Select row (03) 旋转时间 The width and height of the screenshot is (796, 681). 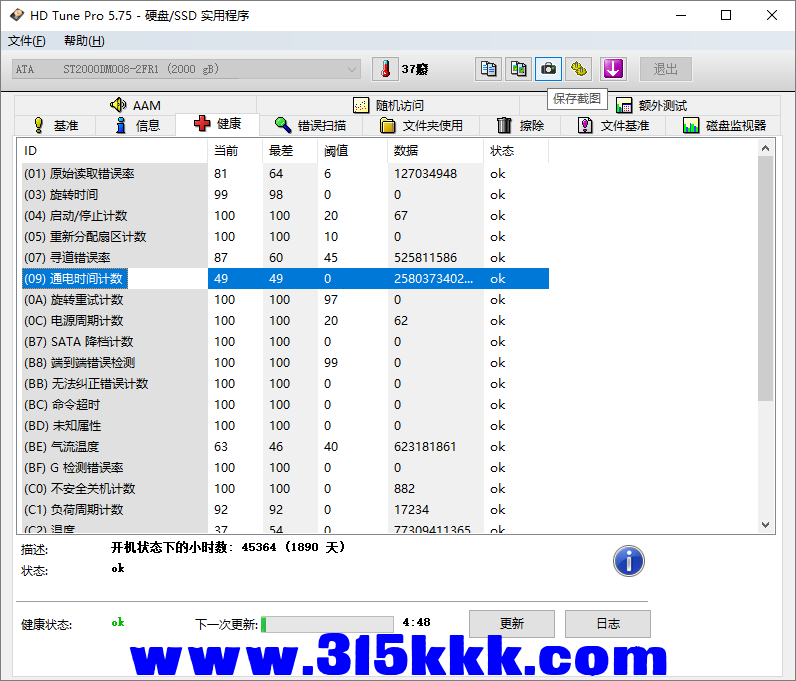285,194
